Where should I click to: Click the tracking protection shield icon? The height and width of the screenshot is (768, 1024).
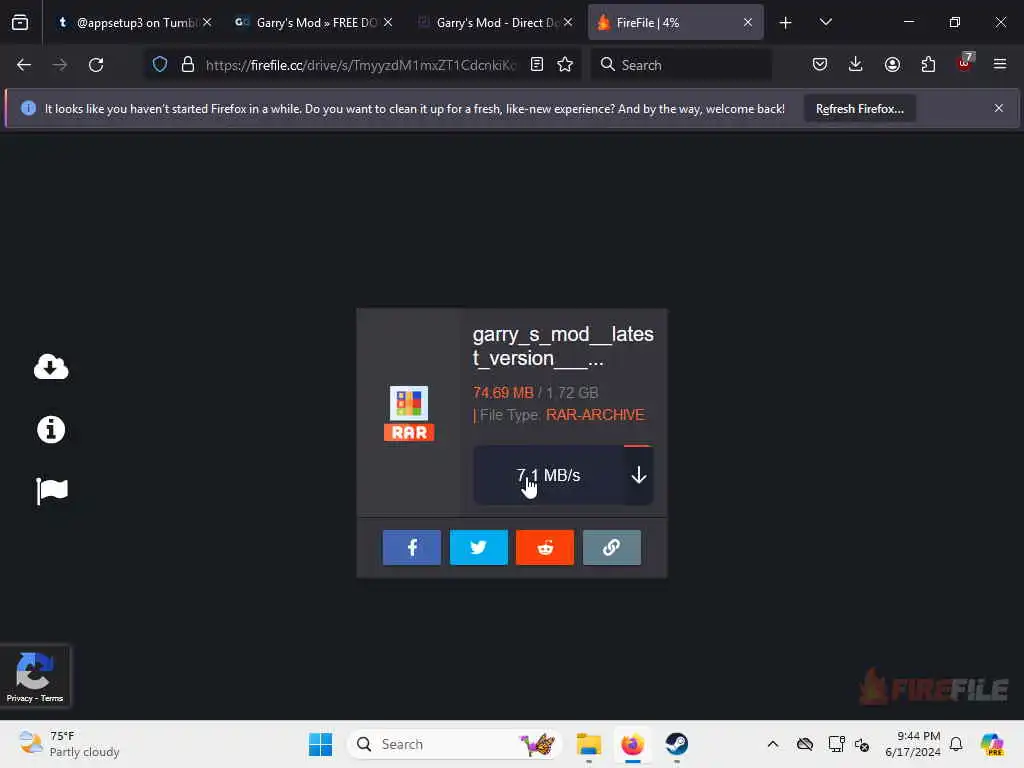coord(160,65)
